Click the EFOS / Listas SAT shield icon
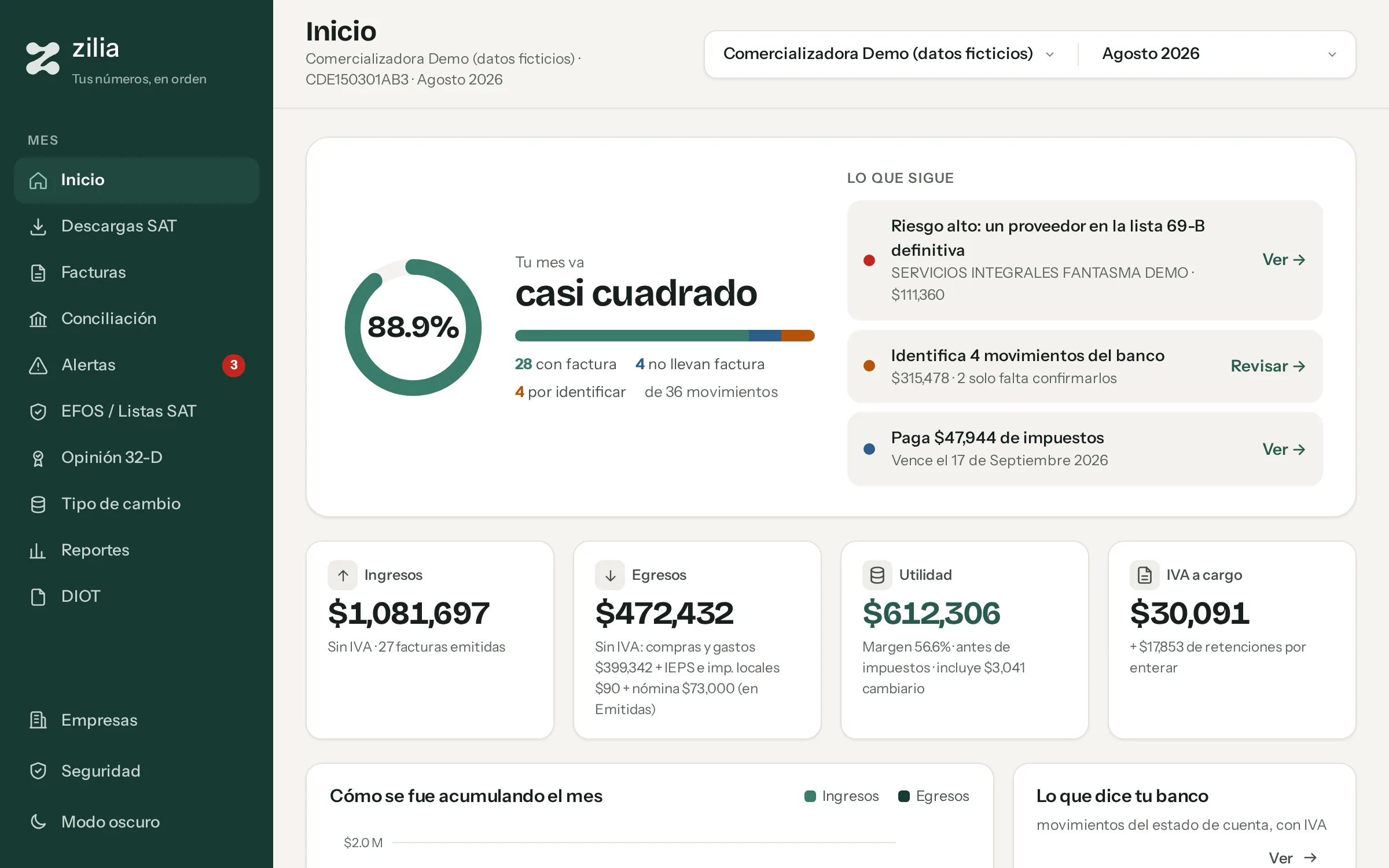 tap(38, 412)
